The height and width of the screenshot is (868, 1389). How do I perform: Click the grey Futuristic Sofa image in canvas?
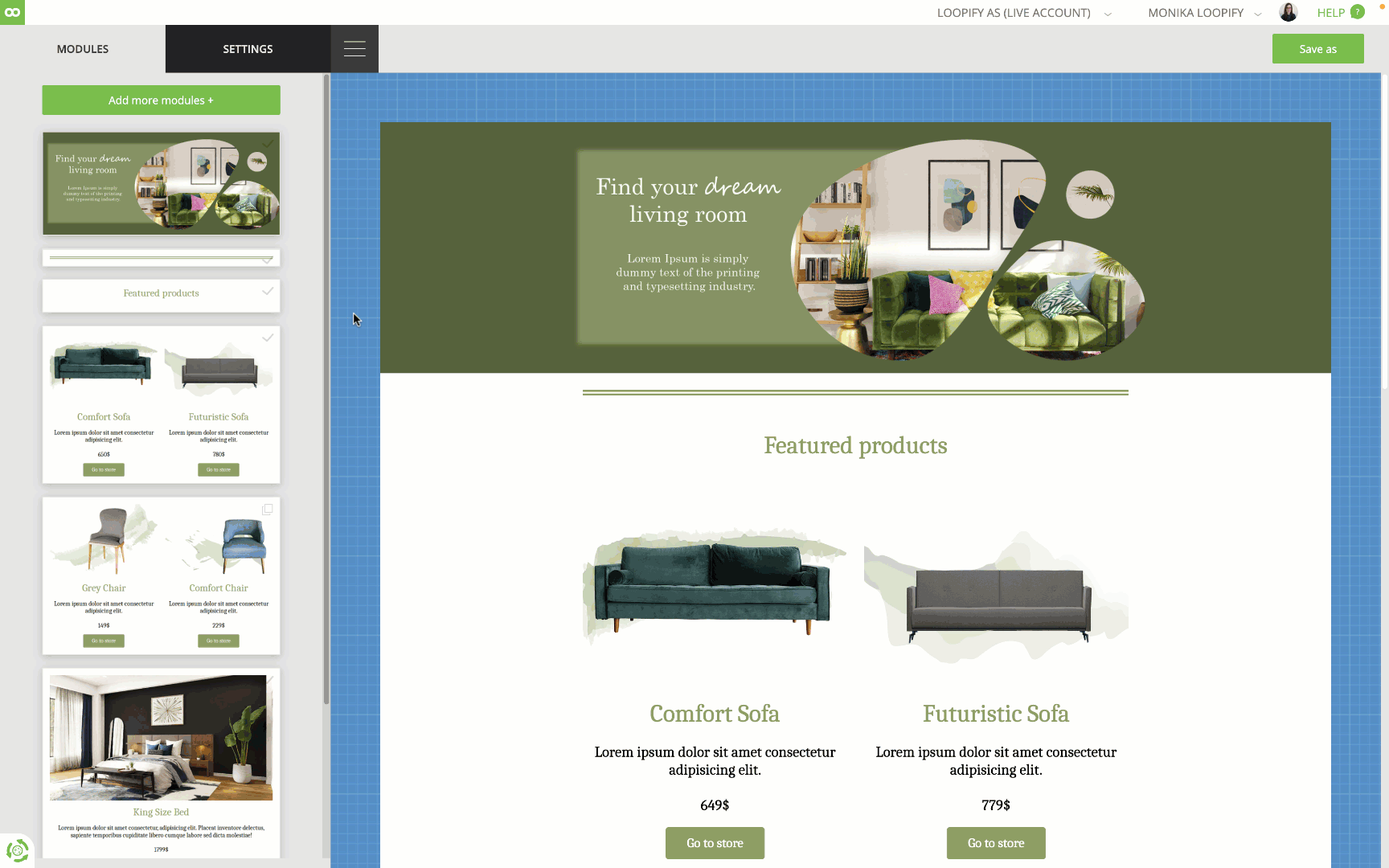click(x=996, y=596)
